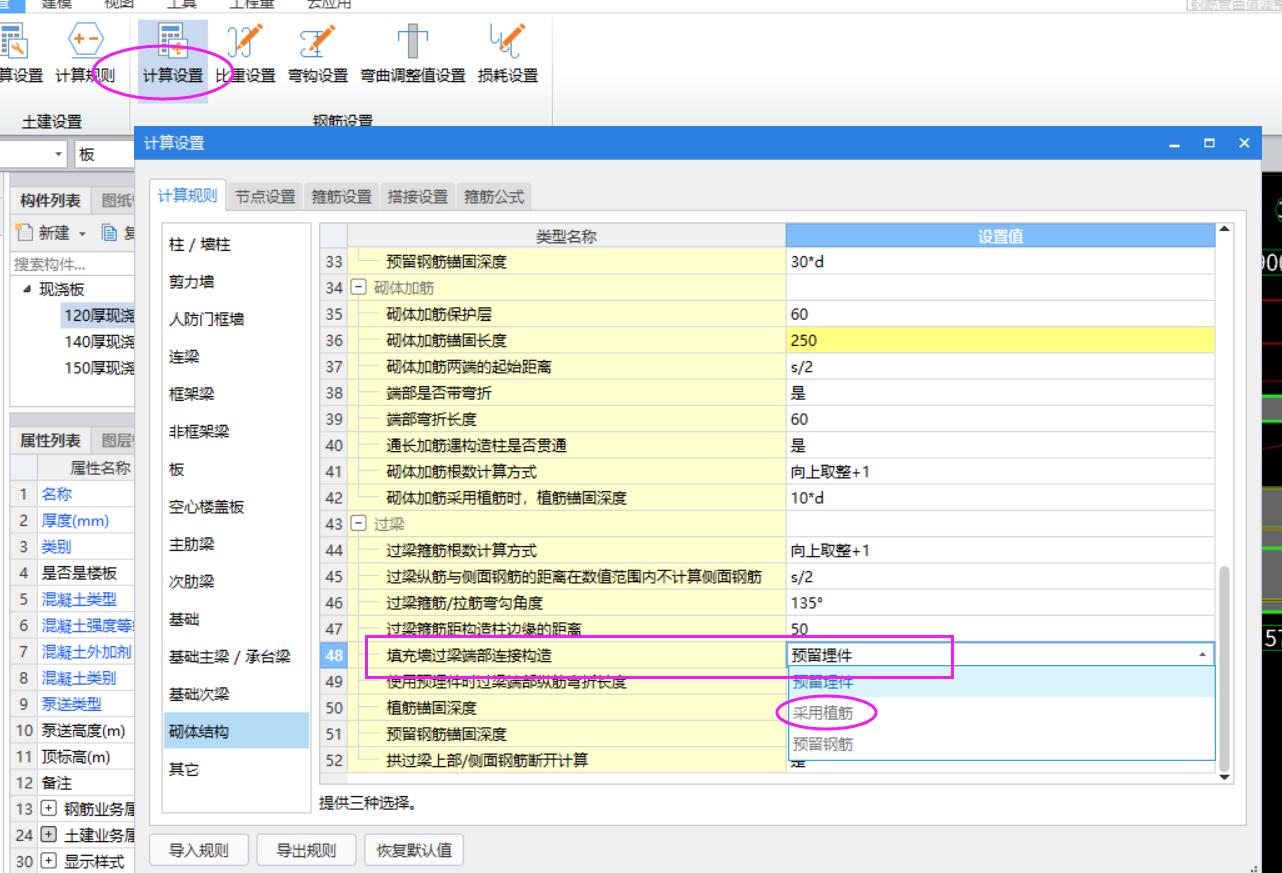Image resolution: width=1282 pixels, height=873 pixels.
Task: Open 比重设置 tool
Action: 245,55
